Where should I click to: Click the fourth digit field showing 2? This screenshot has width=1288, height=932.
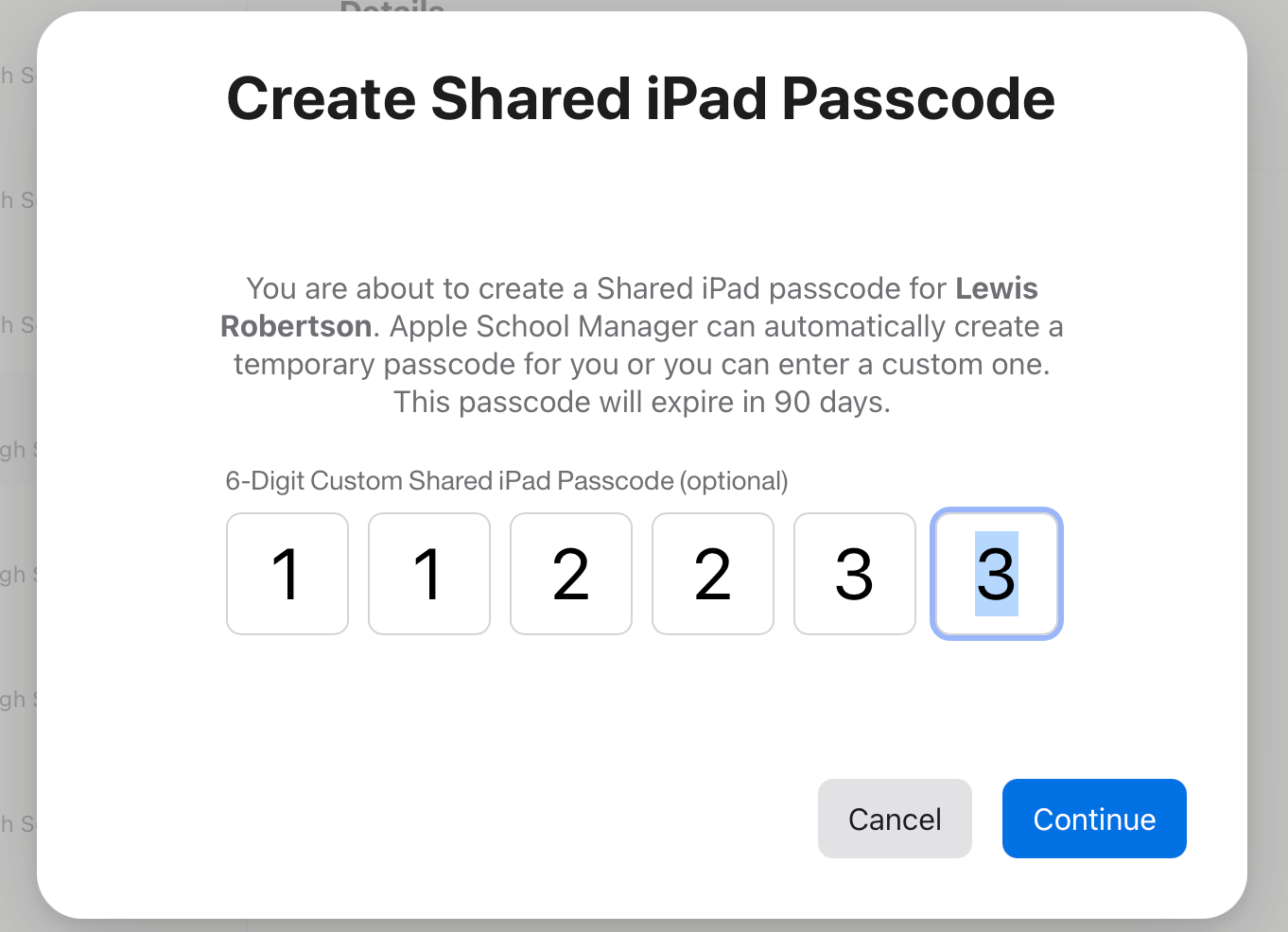pyautogui.click(x=712, y=574)
